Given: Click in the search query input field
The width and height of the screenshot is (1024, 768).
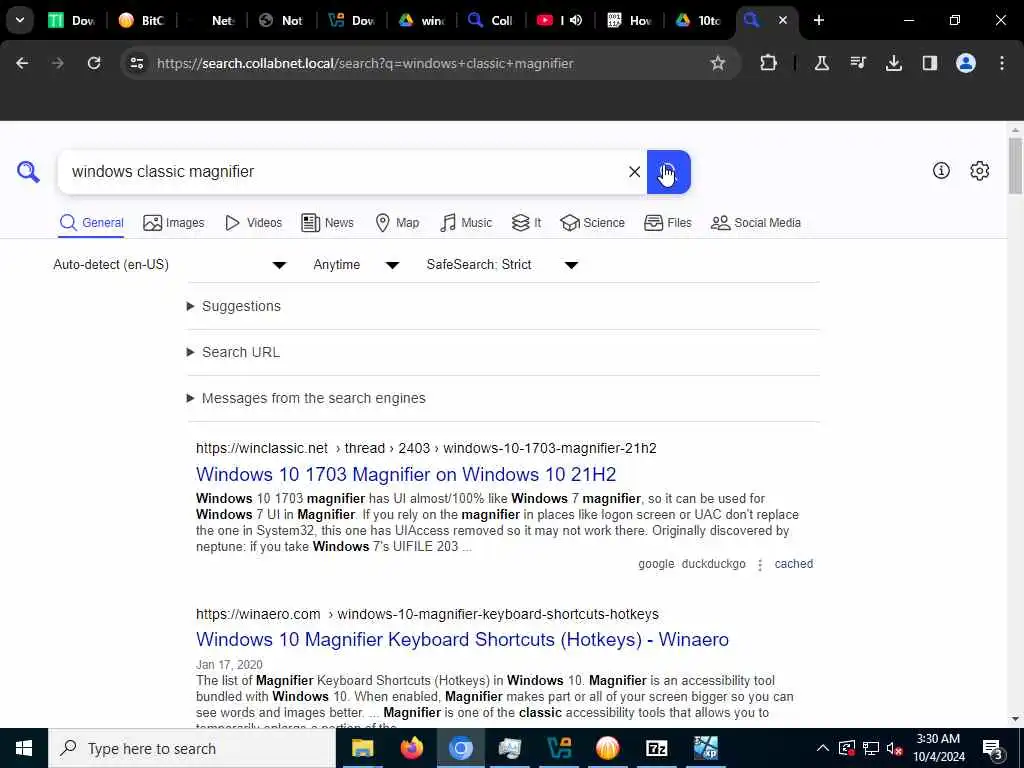Looking at the screenshot, I should 346,172.
